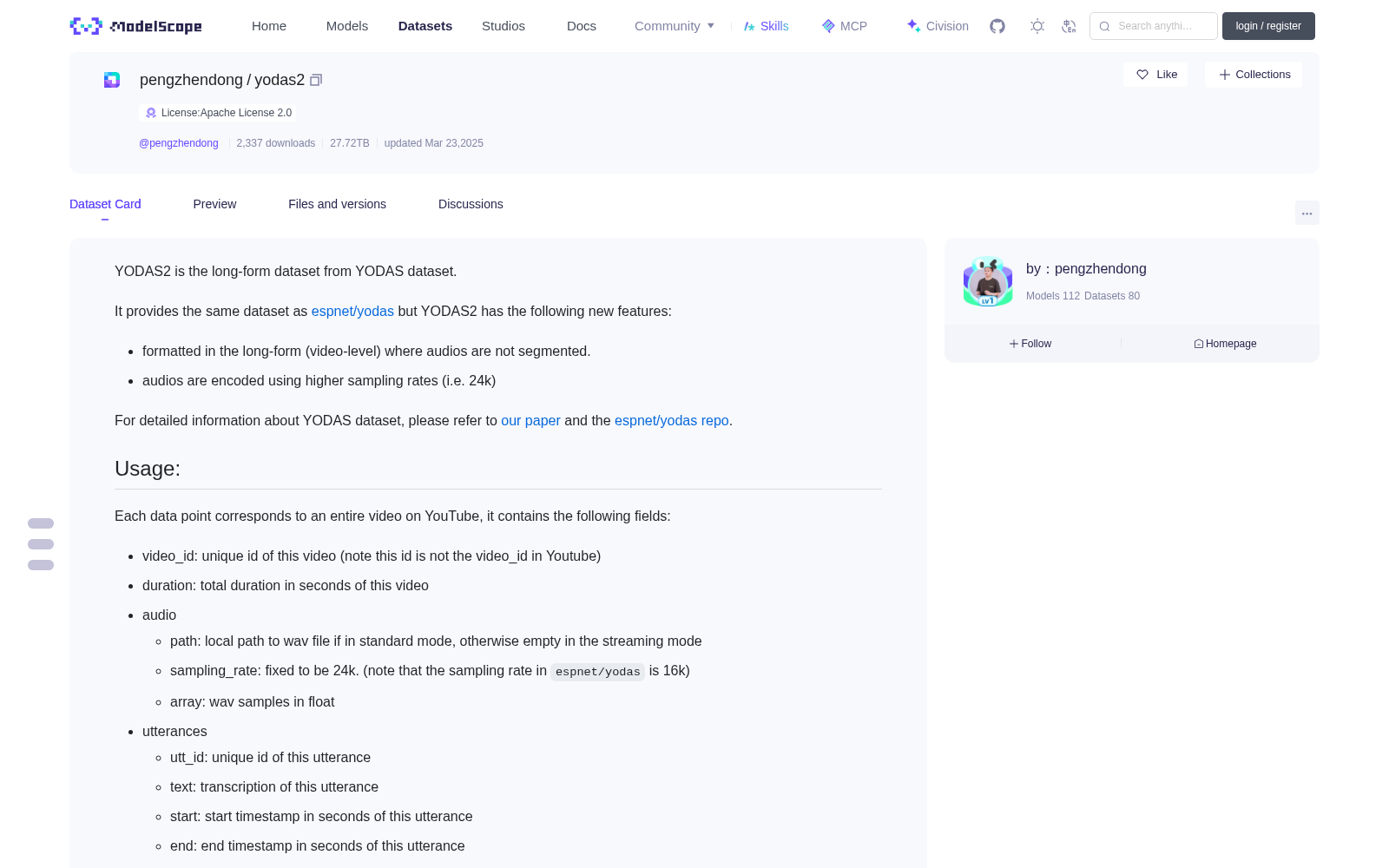Viewport: 1389px width, 868px height.
Task: Open the GitHub icon link
Action: [x=997, y=26]
